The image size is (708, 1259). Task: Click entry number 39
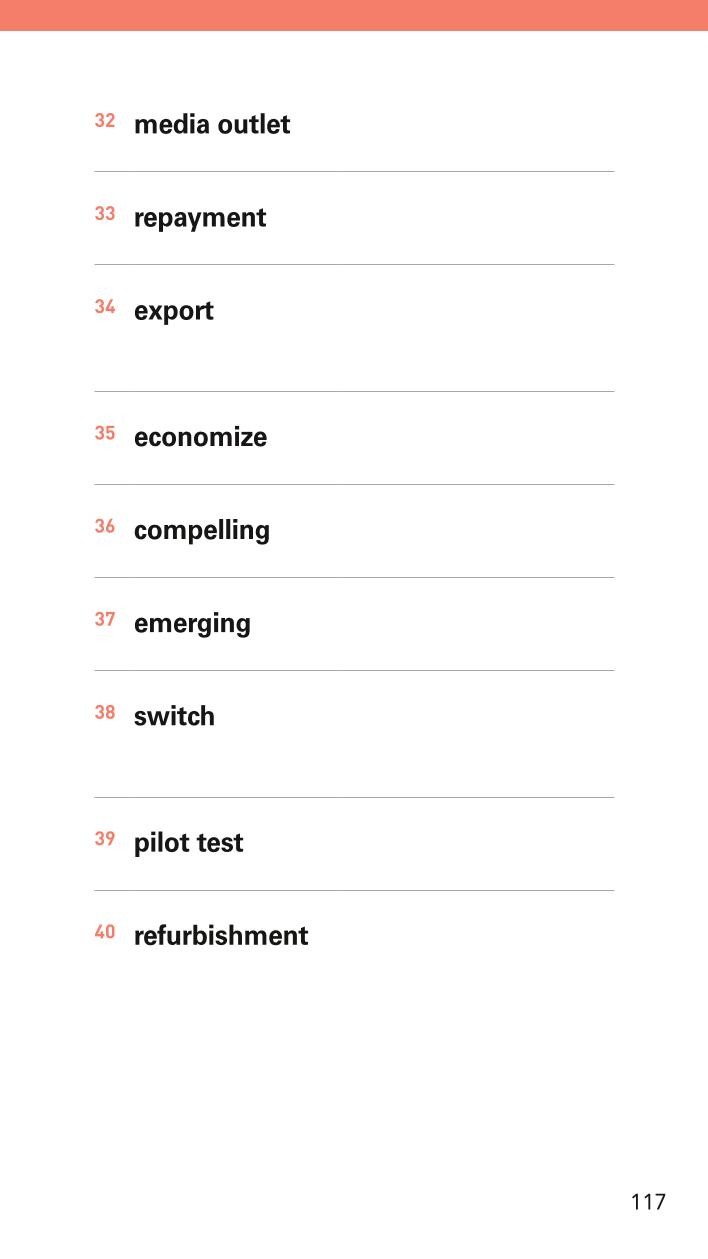click(105, 839)
